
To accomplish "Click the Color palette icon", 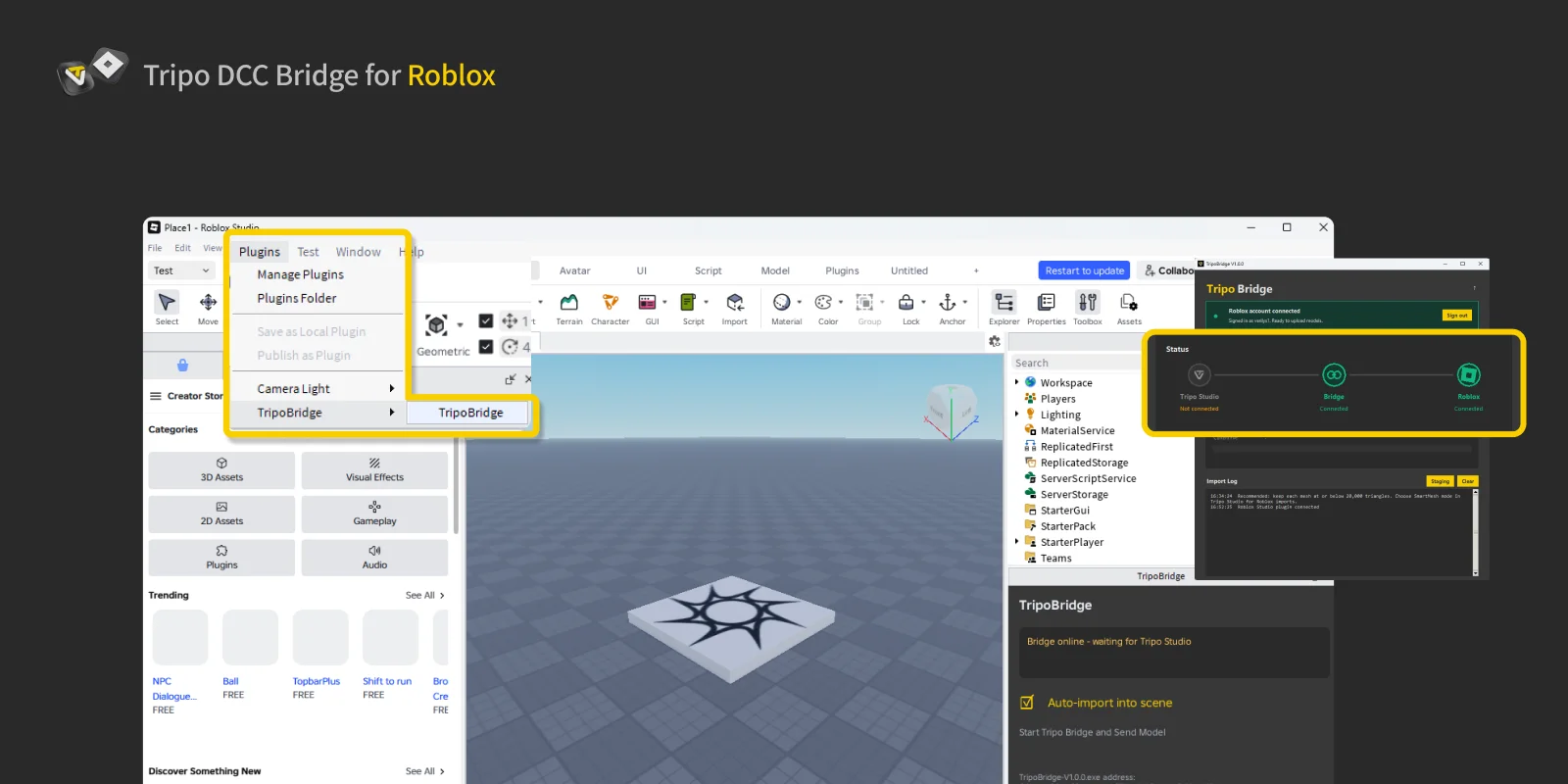I will pos(823,303).
